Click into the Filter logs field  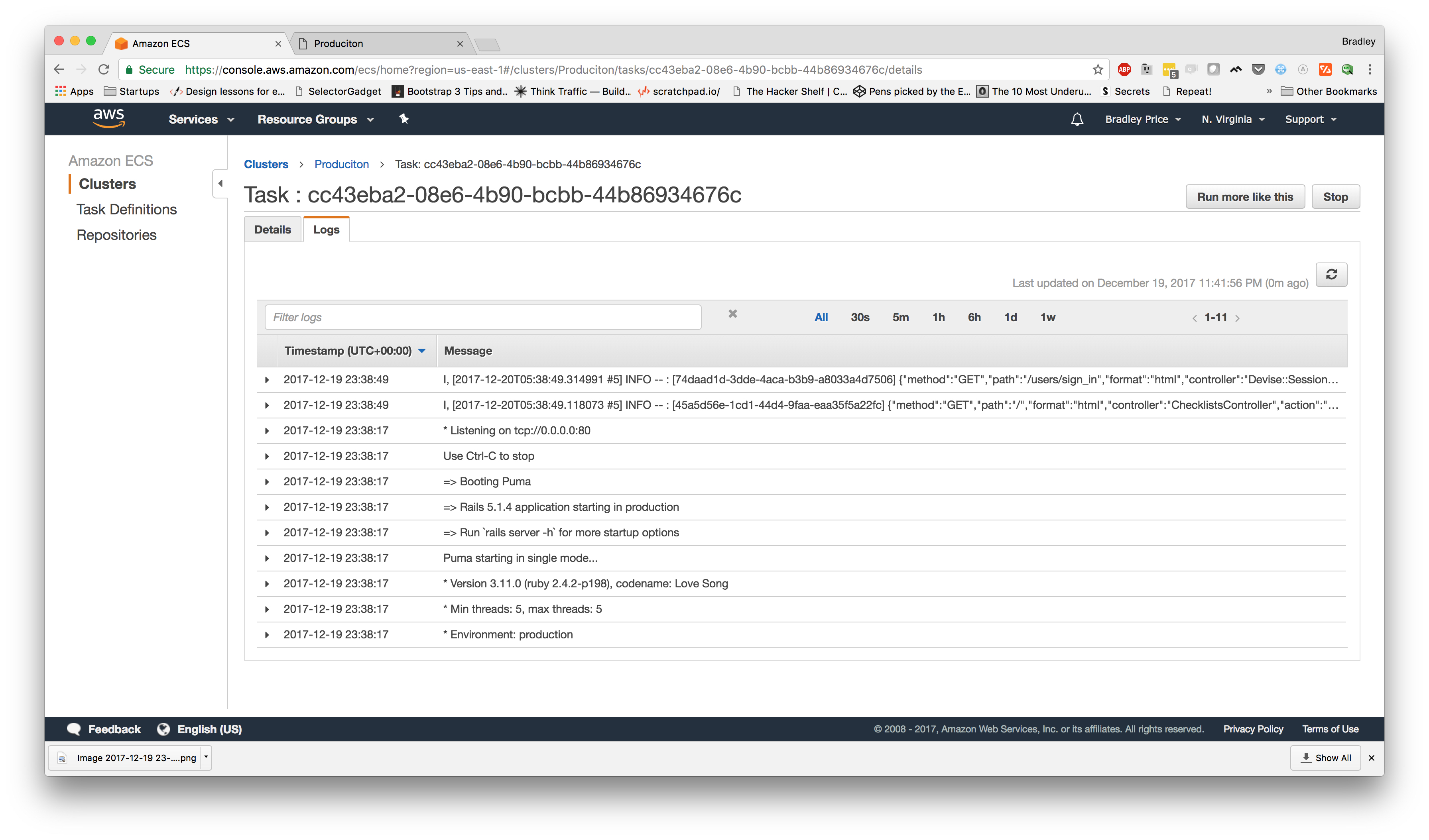coord(482,318)
